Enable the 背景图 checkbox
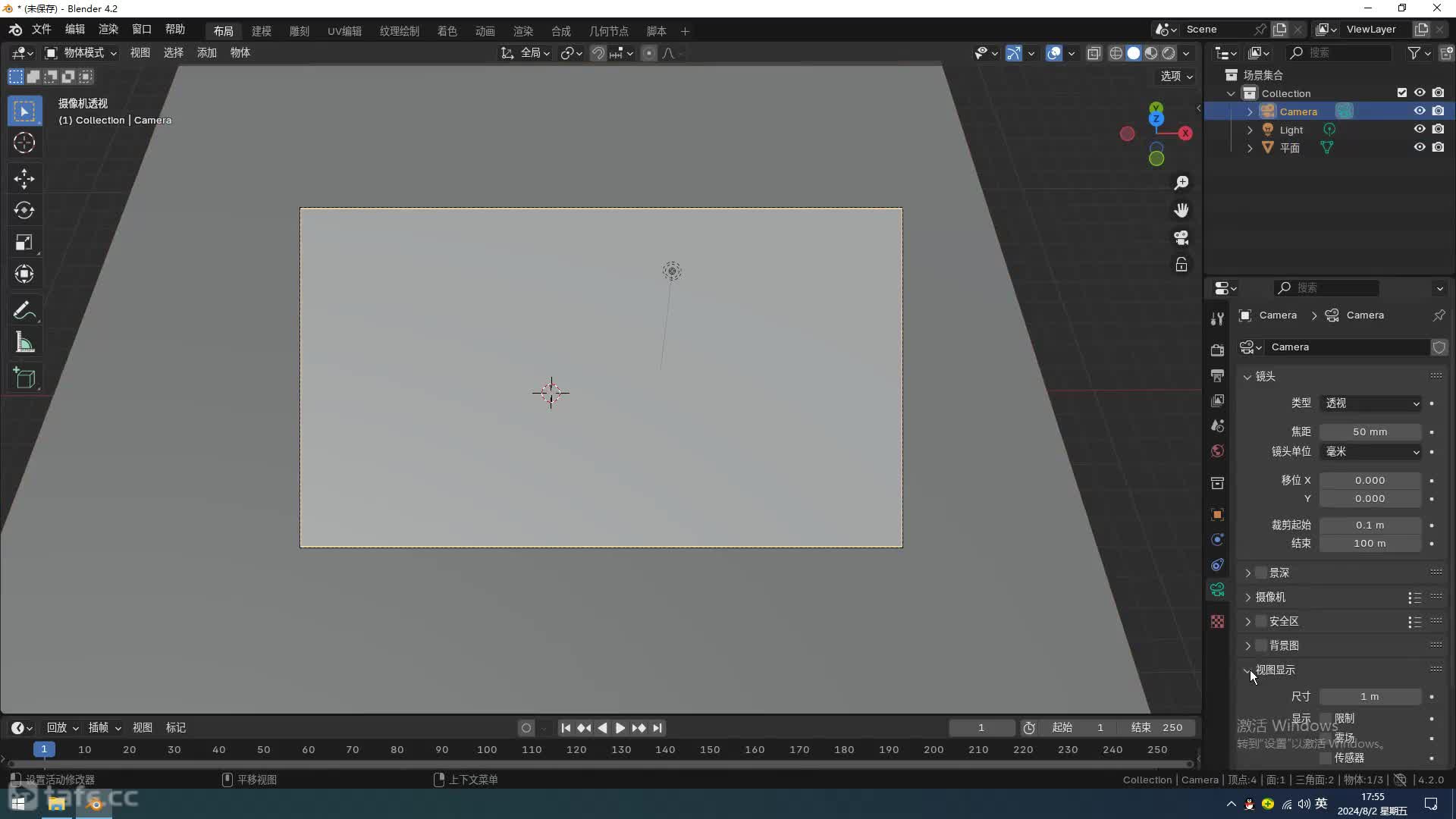 click(x=1261, y=645)
